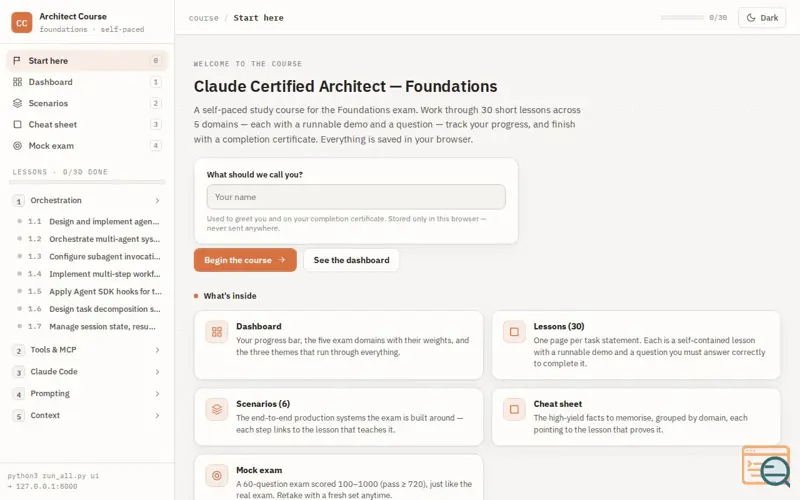Click the floating terminal search icon
Screen dimensions: 800x500
[766, 466]
